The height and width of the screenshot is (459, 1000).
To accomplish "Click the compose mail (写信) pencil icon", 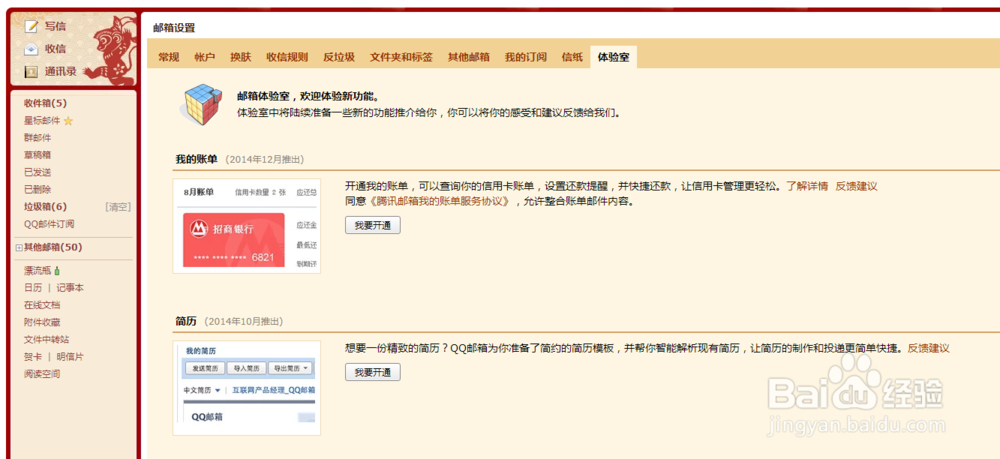I will tap(31, 26).
